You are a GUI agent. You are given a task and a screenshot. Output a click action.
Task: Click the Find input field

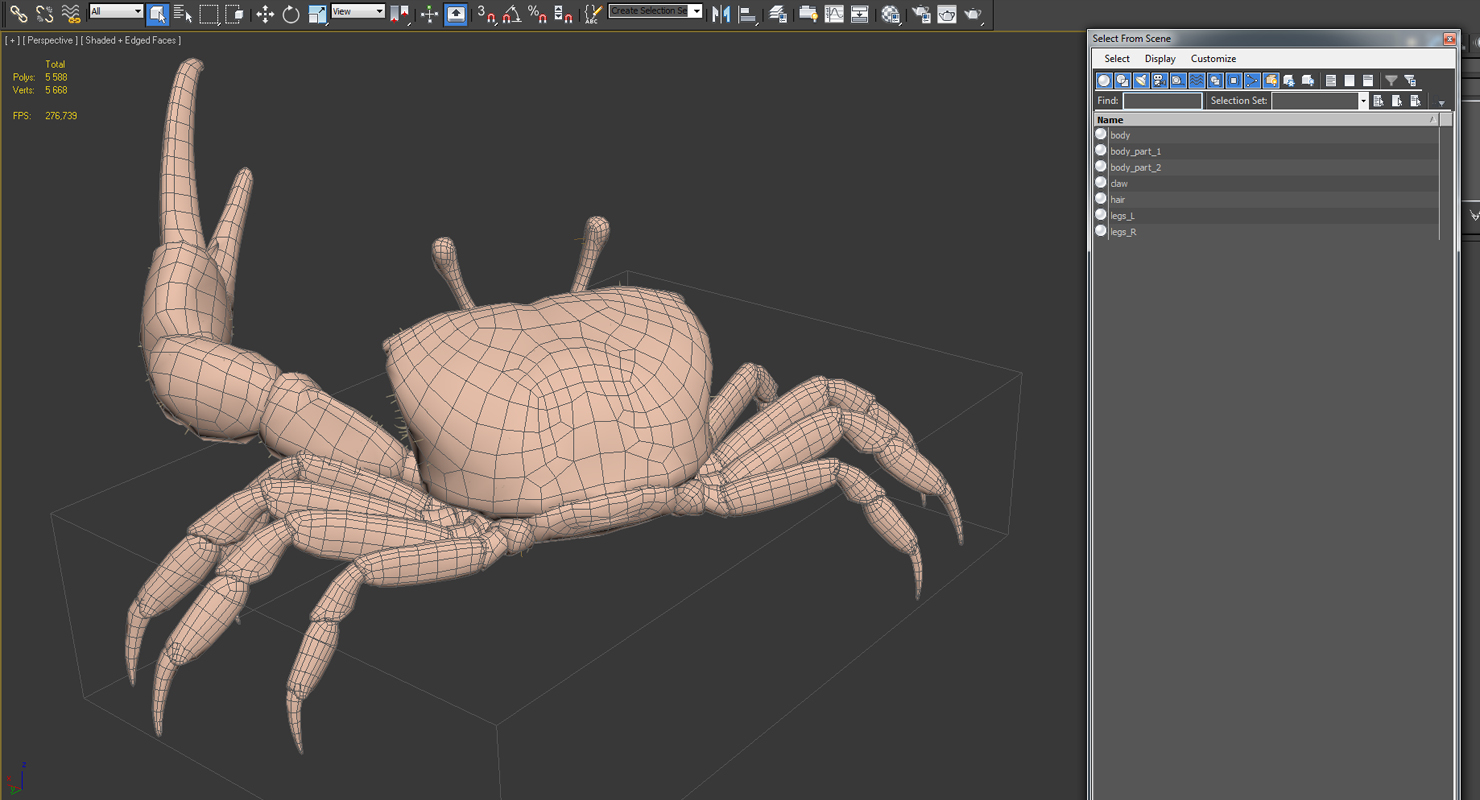[1162, 101]
